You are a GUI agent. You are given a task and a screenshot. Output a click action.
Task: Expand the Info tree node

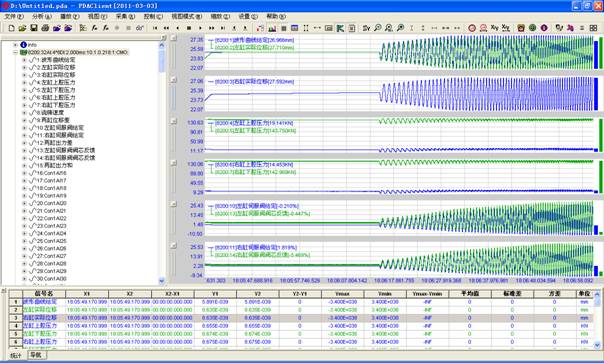click(16, 45)
